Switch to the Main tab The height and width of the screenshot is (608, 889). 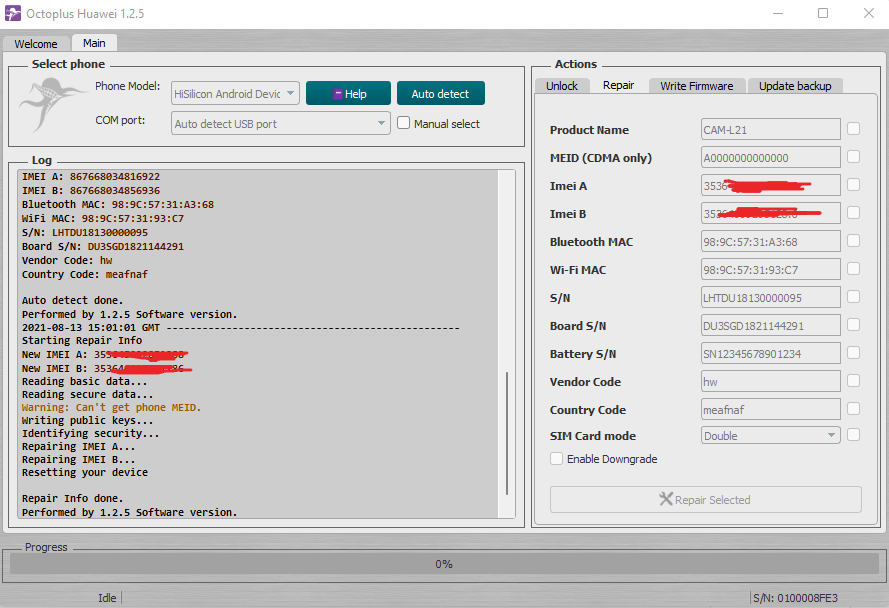(x=94, y=43)
